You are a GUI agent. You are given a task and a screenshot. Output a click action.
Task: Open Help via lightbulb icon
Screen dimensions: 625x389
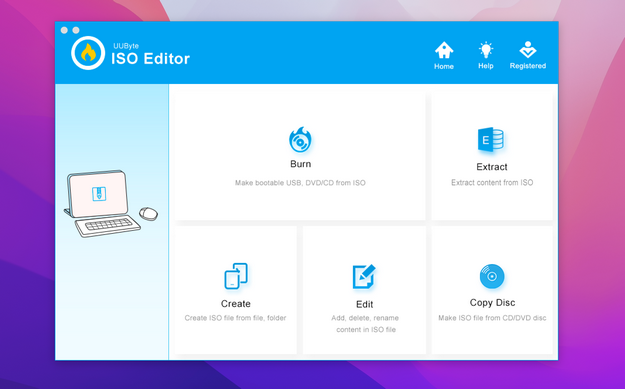tap(486, 50)
